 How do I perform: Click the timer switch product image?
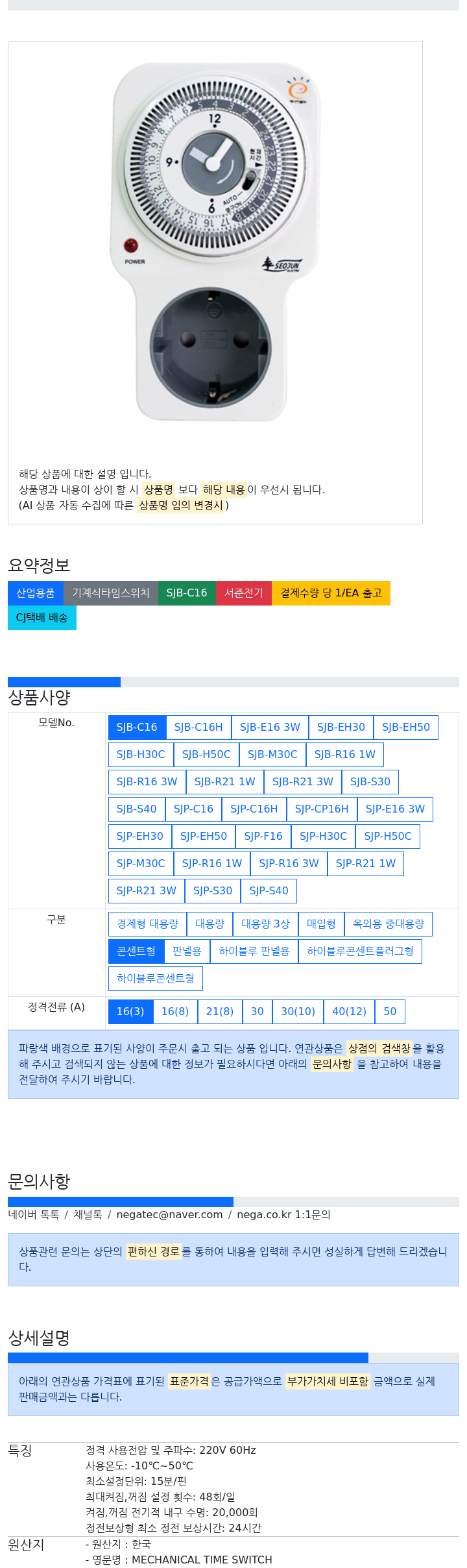(215, 242)
